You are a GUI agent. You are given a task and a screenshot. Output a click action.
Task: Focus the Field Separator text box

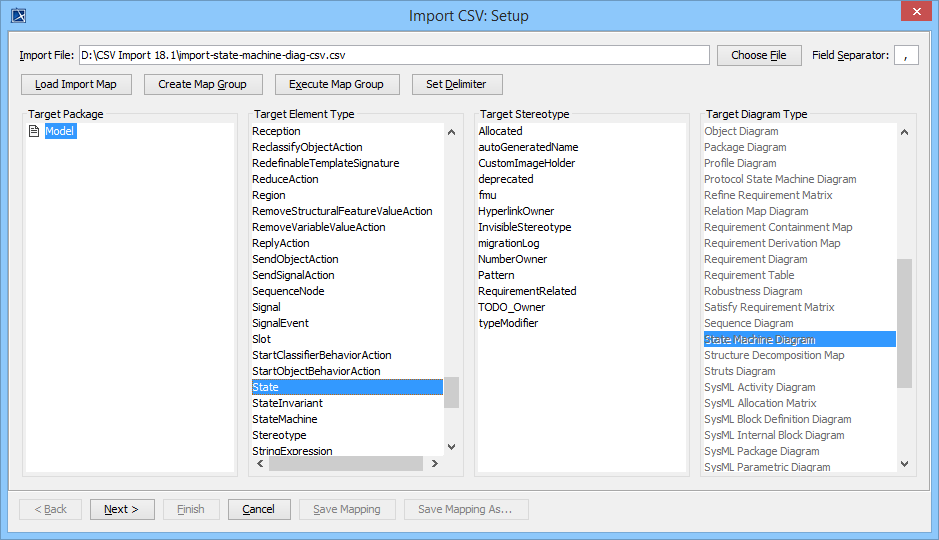906,55
